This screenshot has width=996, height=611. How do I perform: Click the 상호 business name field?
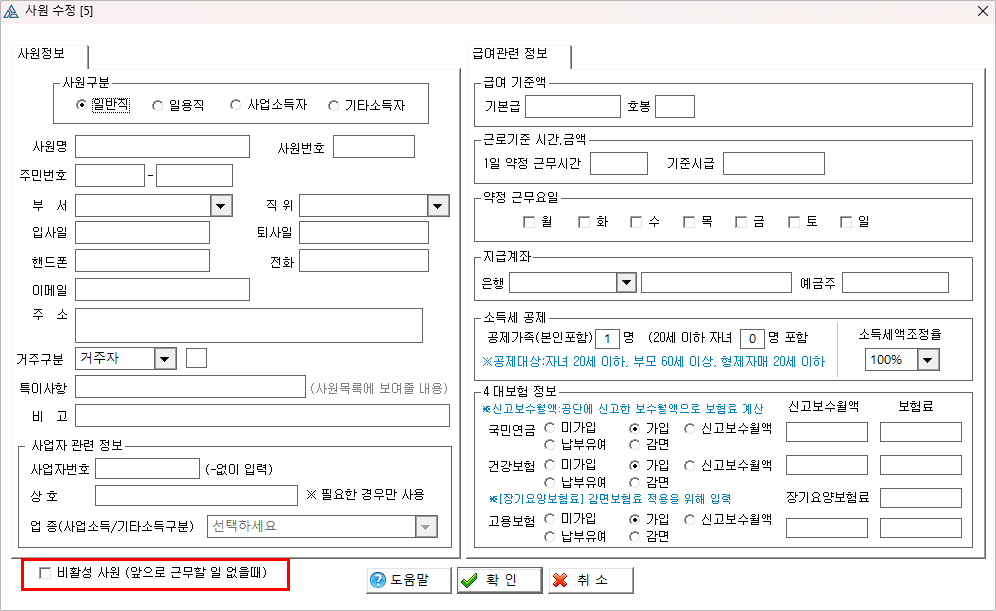(196, 495)
